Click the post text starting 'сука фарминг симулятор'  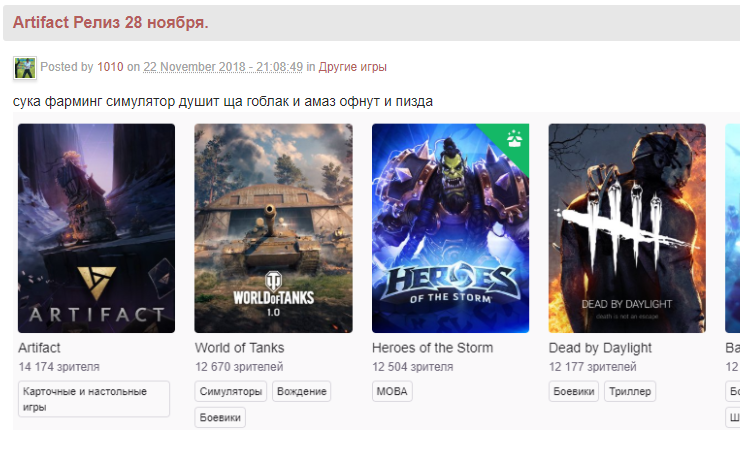223,101
